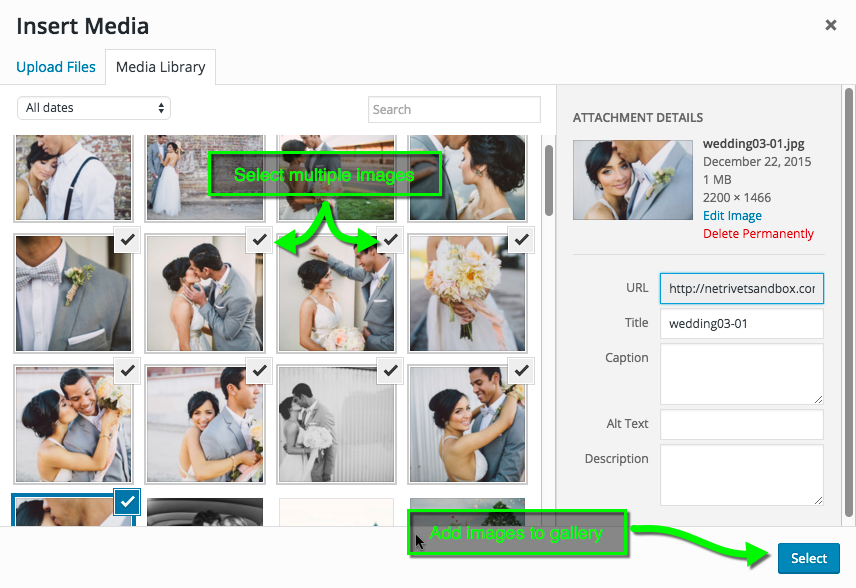856x588 pixels.
Task: Click the bride kissing groom's cheek thumbnail
Action: click(73, 424)
